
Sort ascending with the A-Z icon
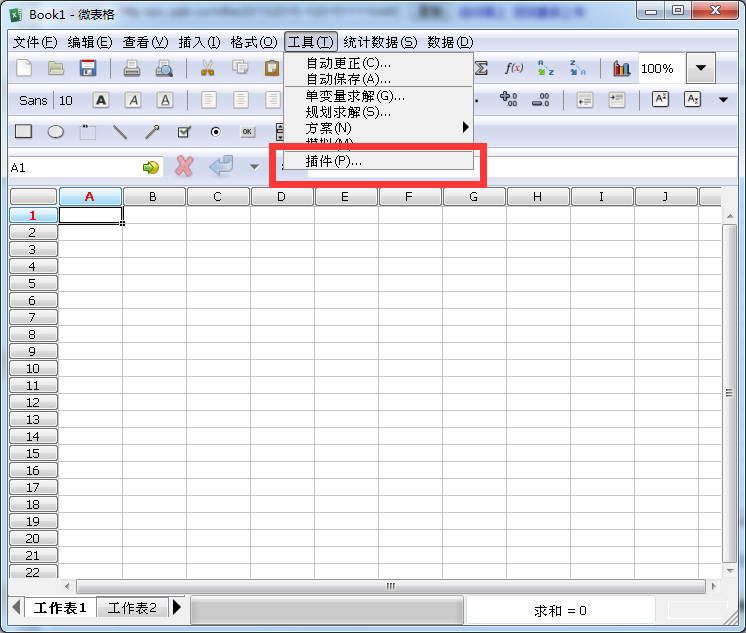pos(546,68)
